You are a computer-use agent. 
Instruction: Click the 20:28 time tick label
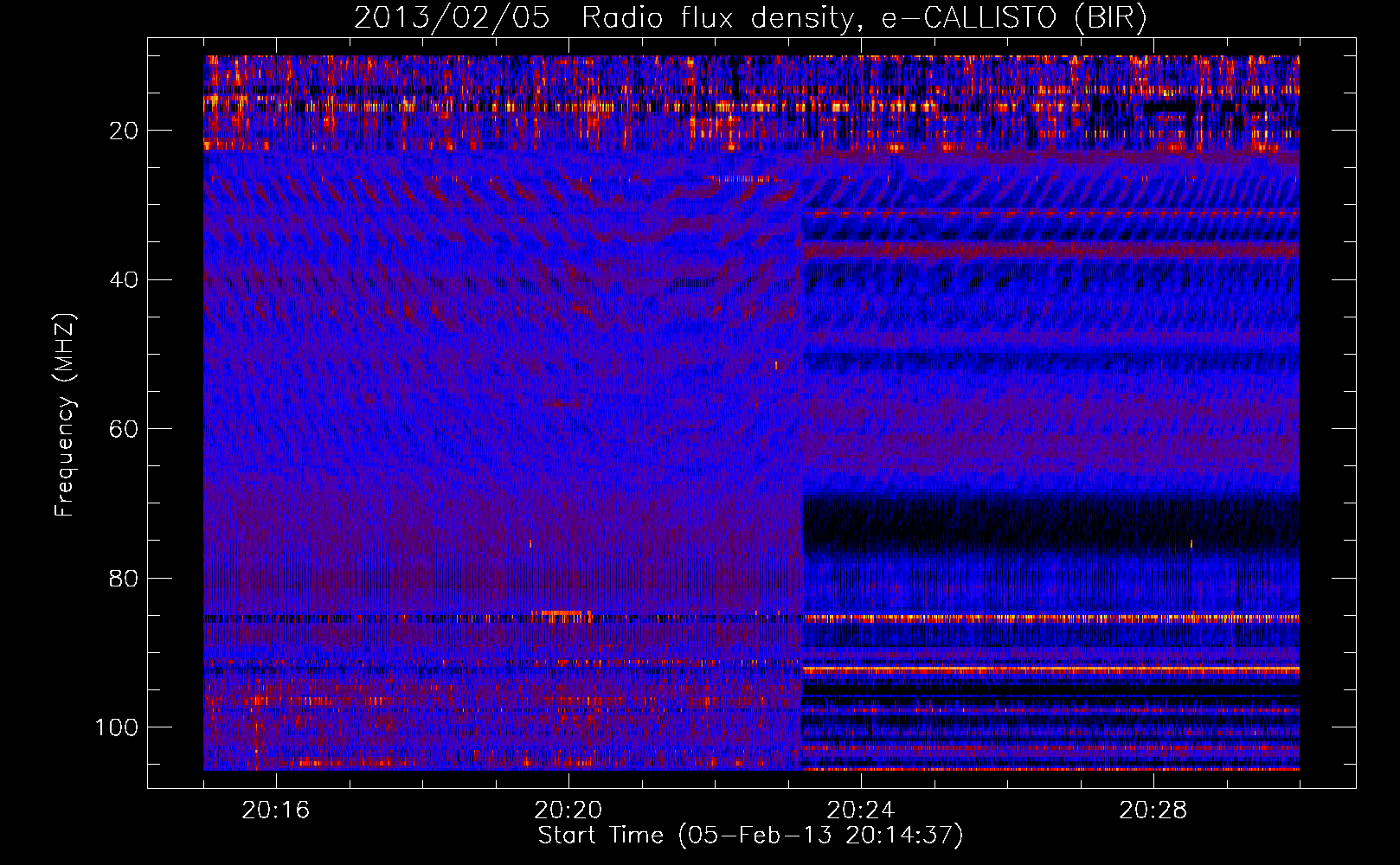point(1153,811)
